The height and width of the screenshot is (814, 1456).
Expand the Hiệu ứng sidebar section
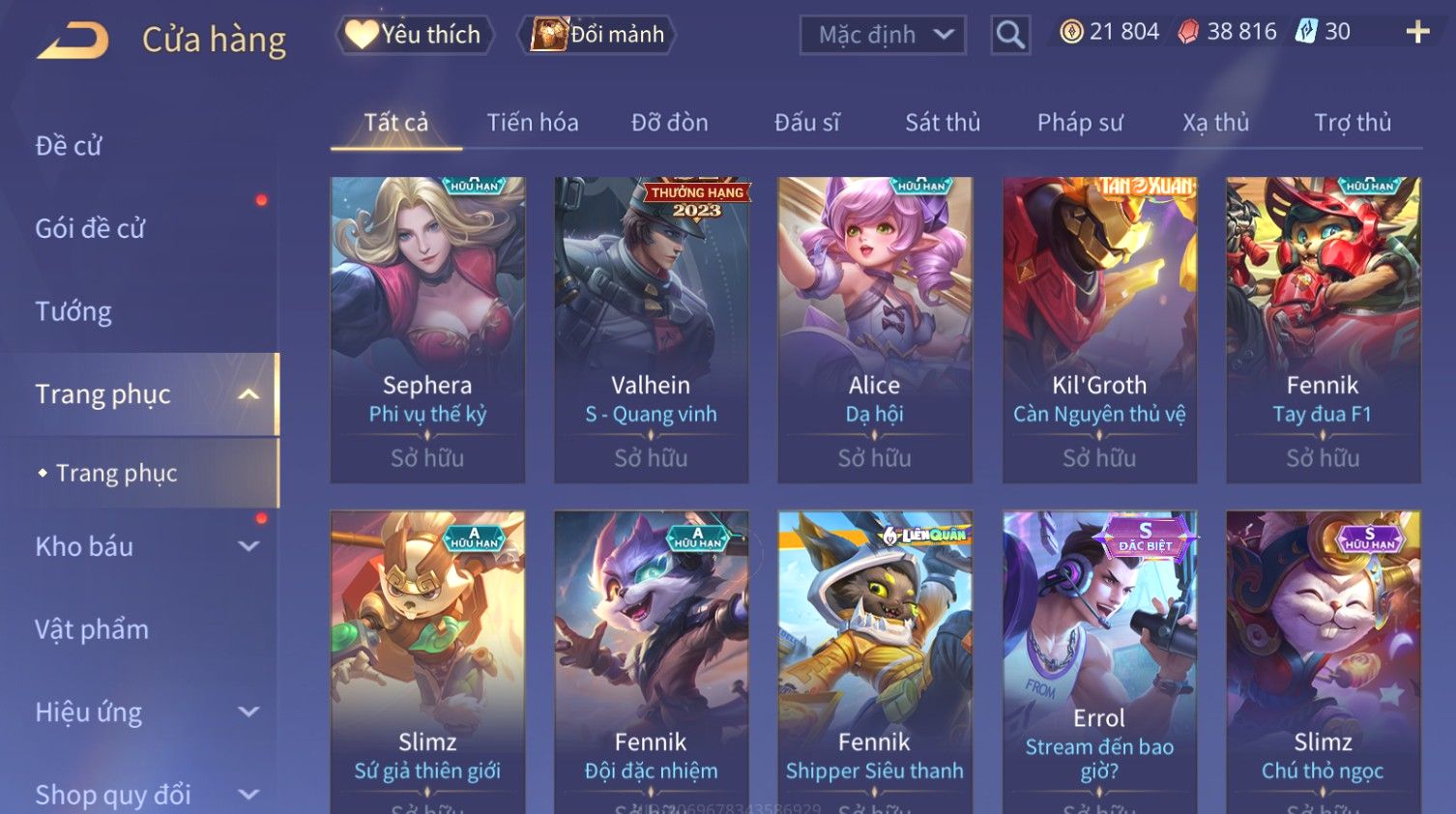pos(248,712)
